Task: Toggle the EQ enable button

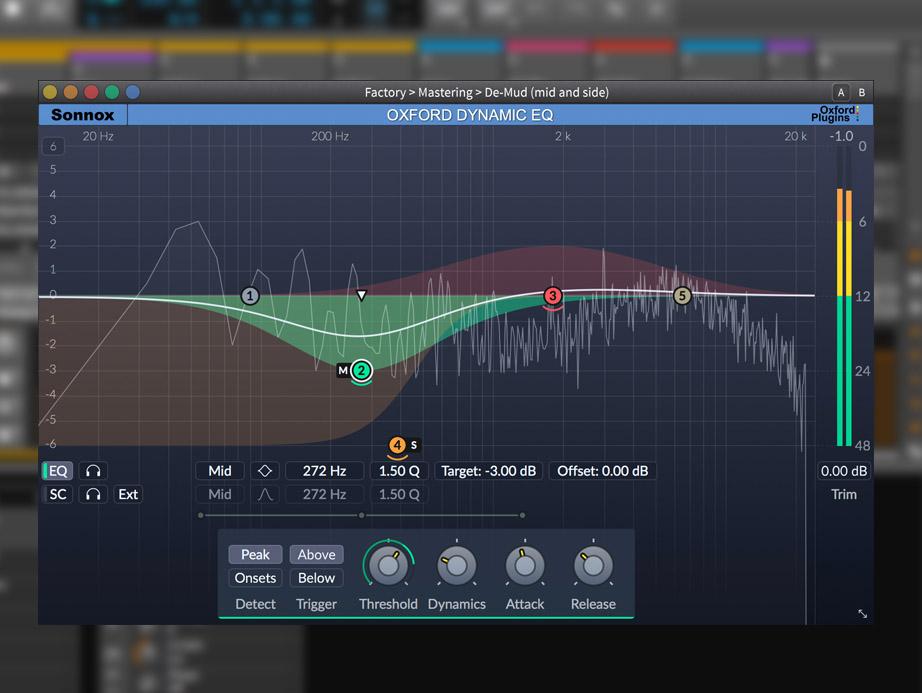Action: (x=58, y=471)
